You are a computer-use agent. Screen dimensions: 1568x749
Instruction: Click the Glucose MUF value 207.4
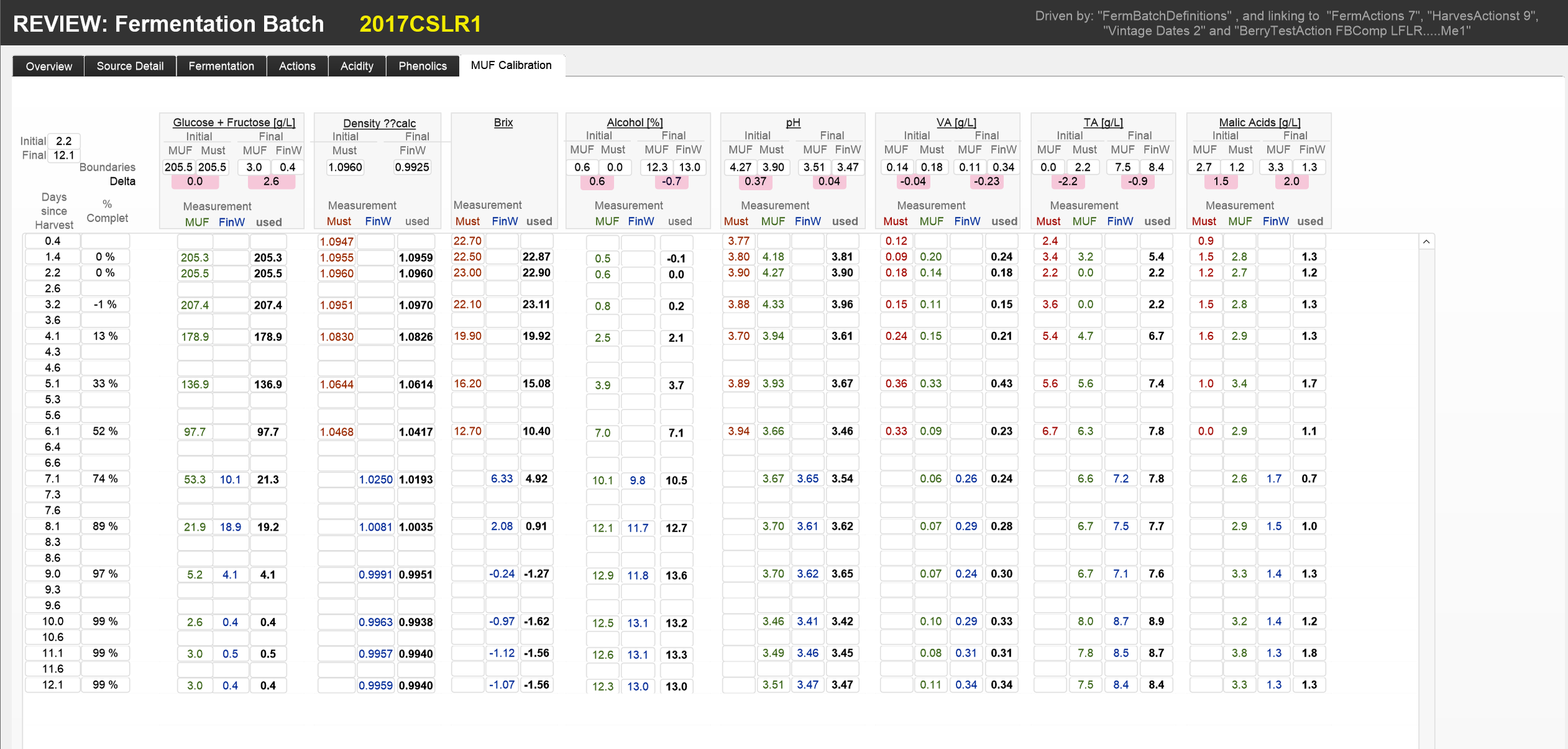click(195, 305)
